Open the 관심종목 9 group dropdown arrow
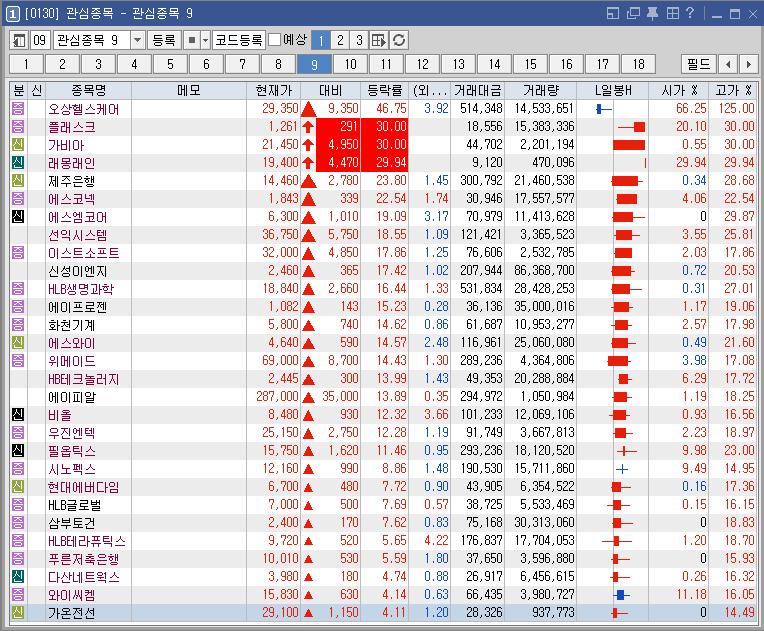This screenshot has width=764, height=631. (137, 40)
